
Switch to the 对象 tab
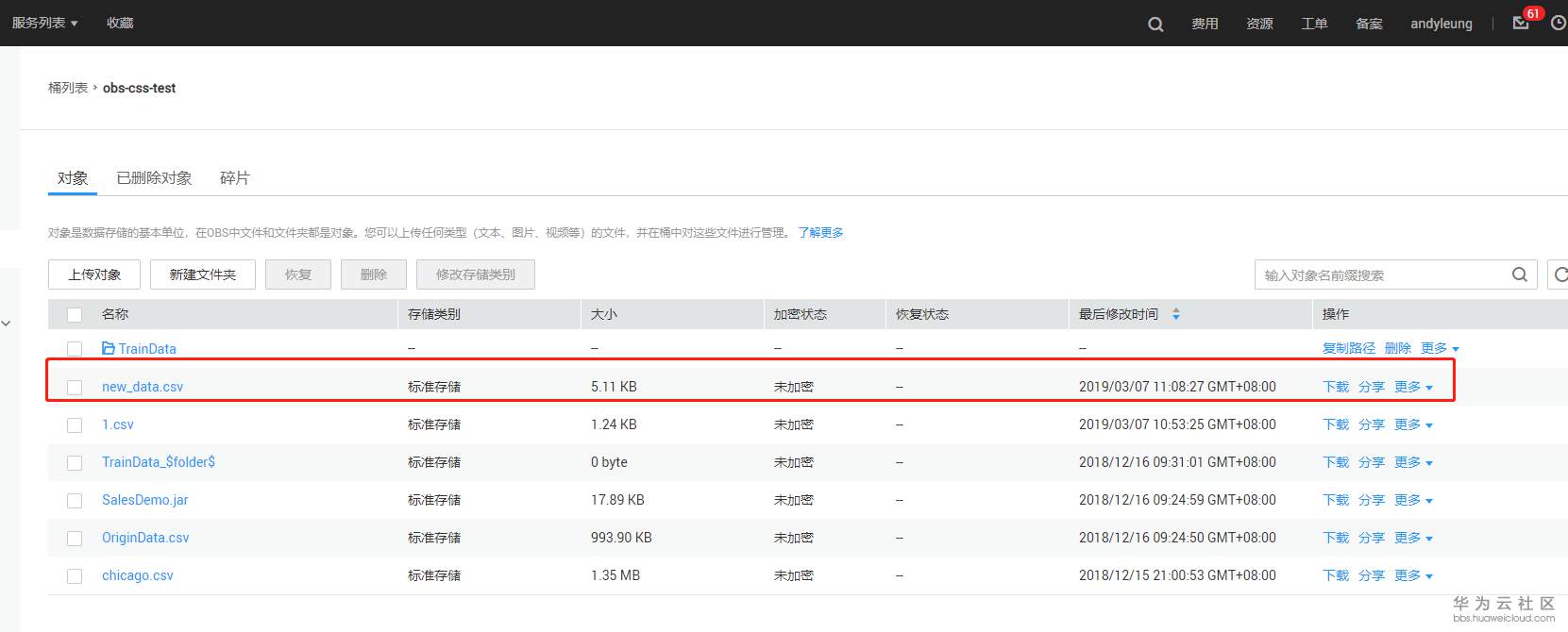tap(73, 178)
